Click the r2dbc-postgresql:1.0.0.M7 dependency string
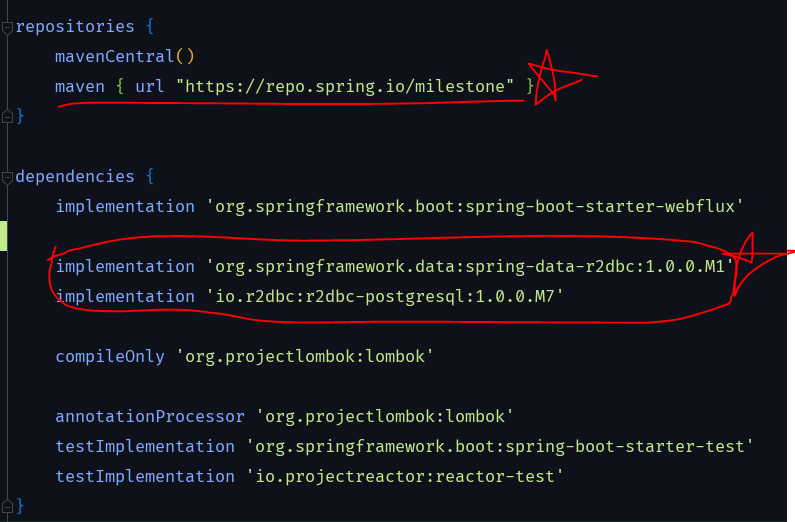 pyautogui.click(x=384, y=296)
